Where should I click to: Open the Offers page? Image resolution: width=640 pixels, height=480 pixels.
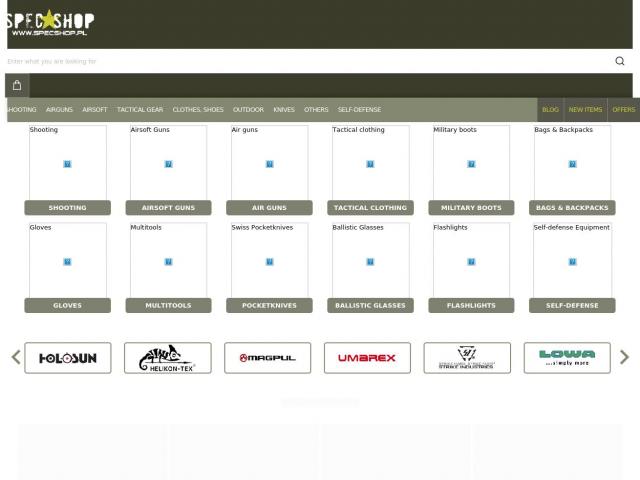(624, 109)
